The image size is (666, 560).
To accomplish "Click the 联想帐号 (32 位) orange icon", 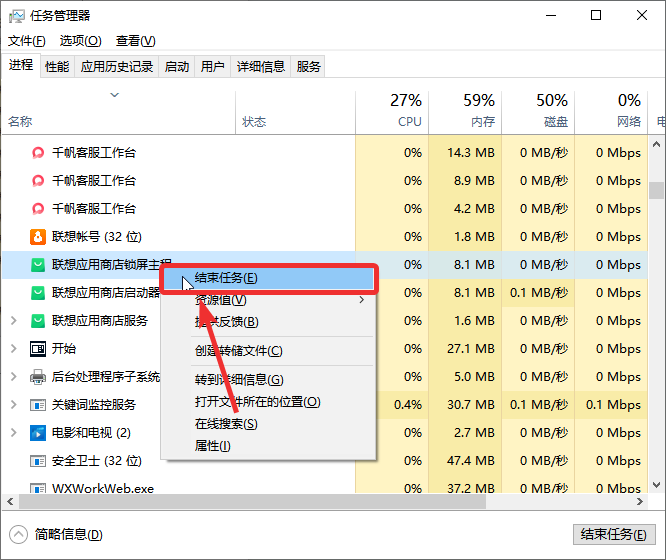I will coord(38,237).
